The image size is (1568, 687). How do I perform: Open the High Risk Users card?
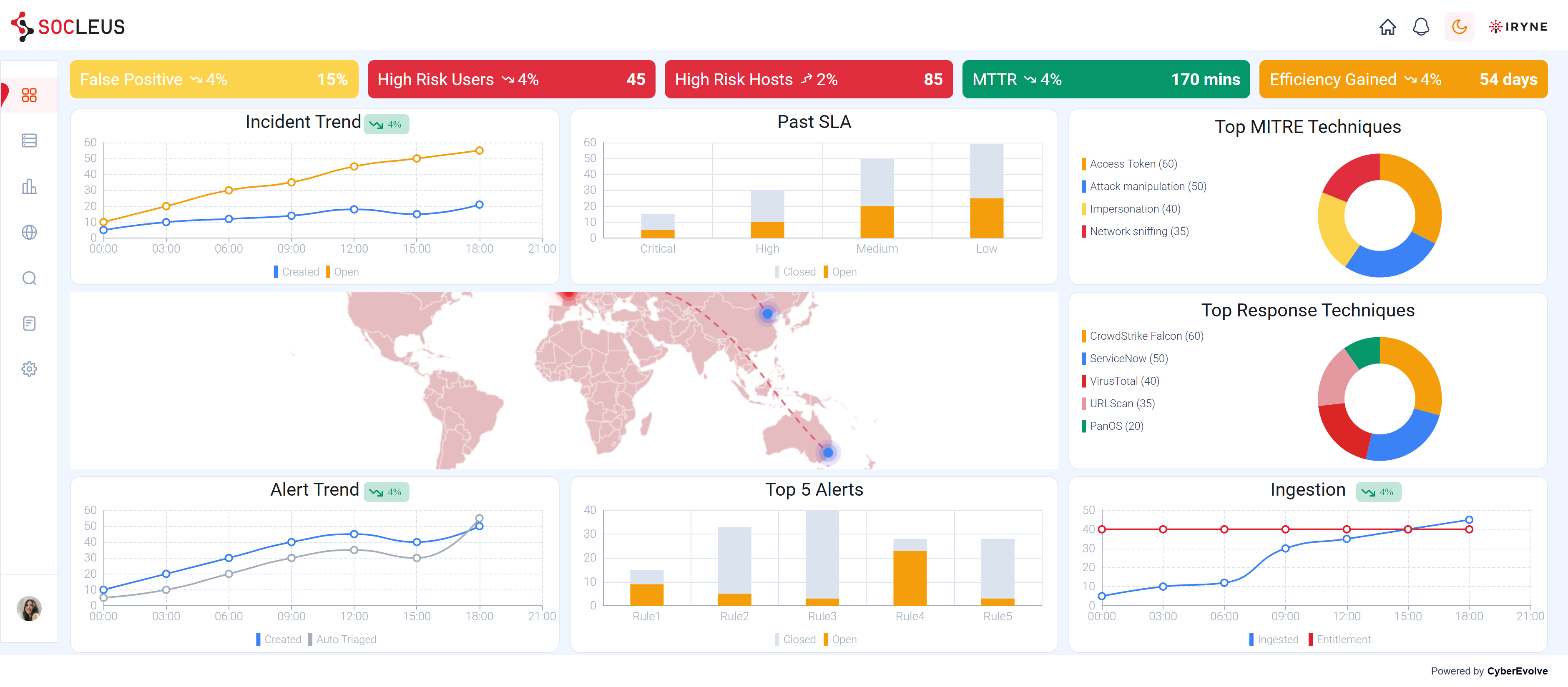(x=511, y=79)
